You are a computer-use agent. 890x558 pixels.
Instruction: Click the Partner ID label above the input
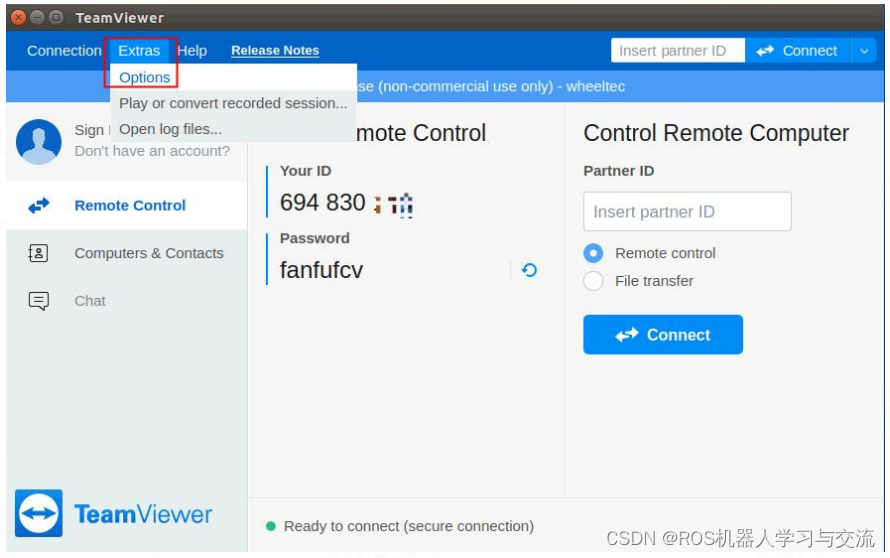tap(619, 171)
